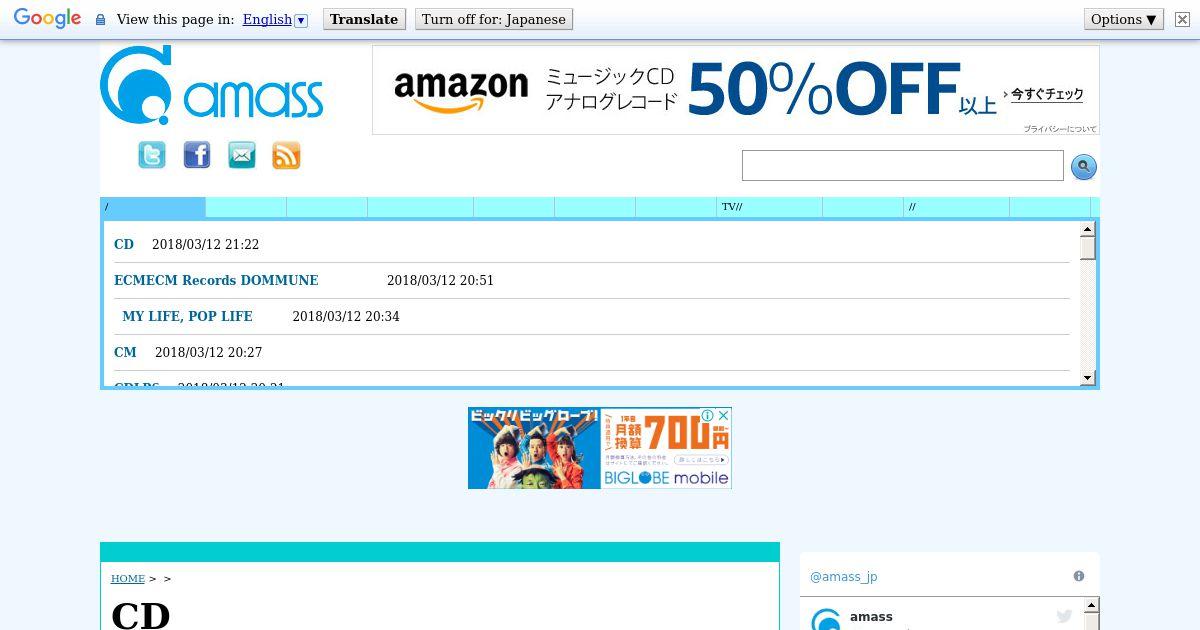Image resolution: width=1200 pixels, height=630 pixels.
Task: Click the AdChoices icon on BIGLOBE ad
Action: click(706, 415)
